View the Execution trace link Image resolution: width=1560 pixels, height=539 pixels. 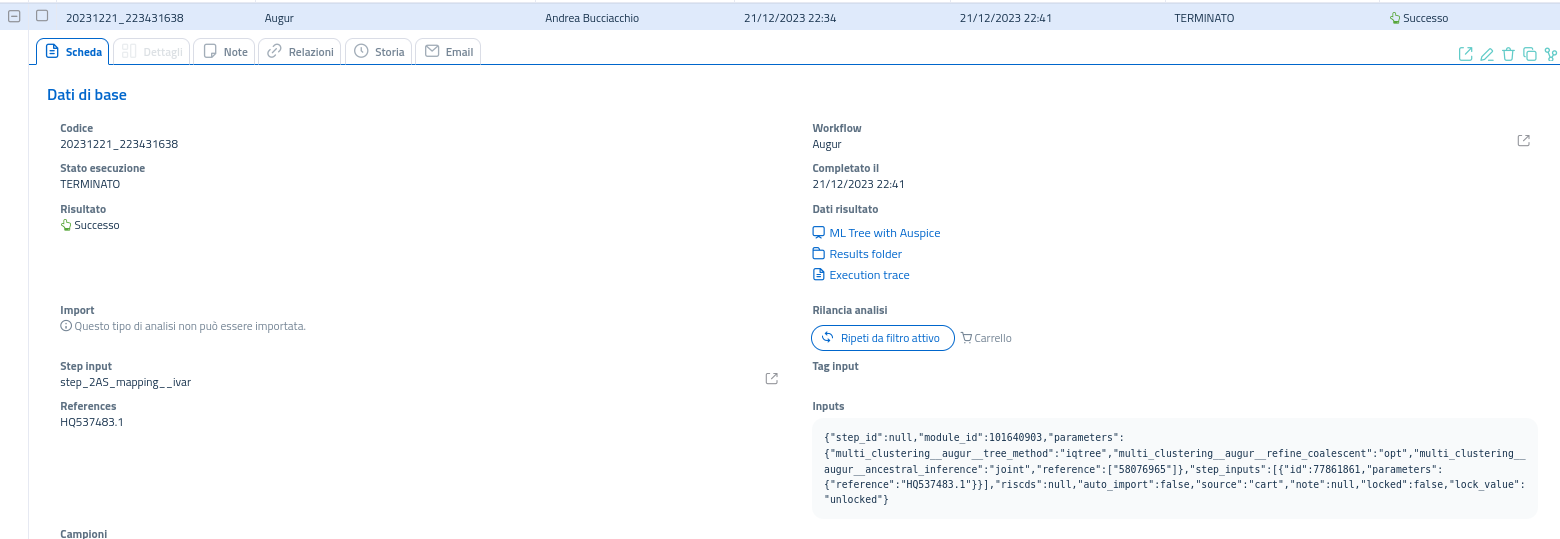869,275
